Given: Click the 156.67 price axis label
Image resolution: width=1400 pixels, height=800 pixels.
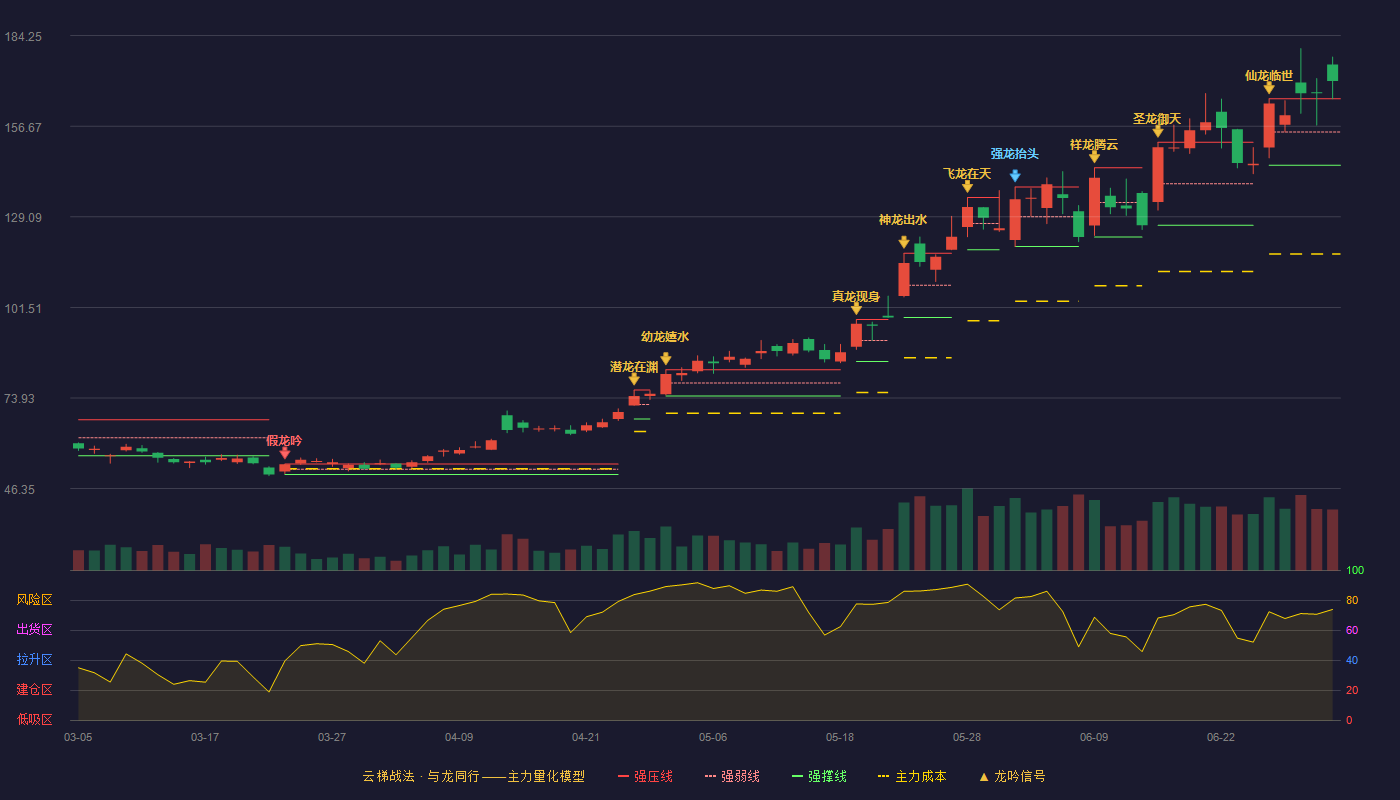Looking at the screenshot, I should [x=23, y=127].
